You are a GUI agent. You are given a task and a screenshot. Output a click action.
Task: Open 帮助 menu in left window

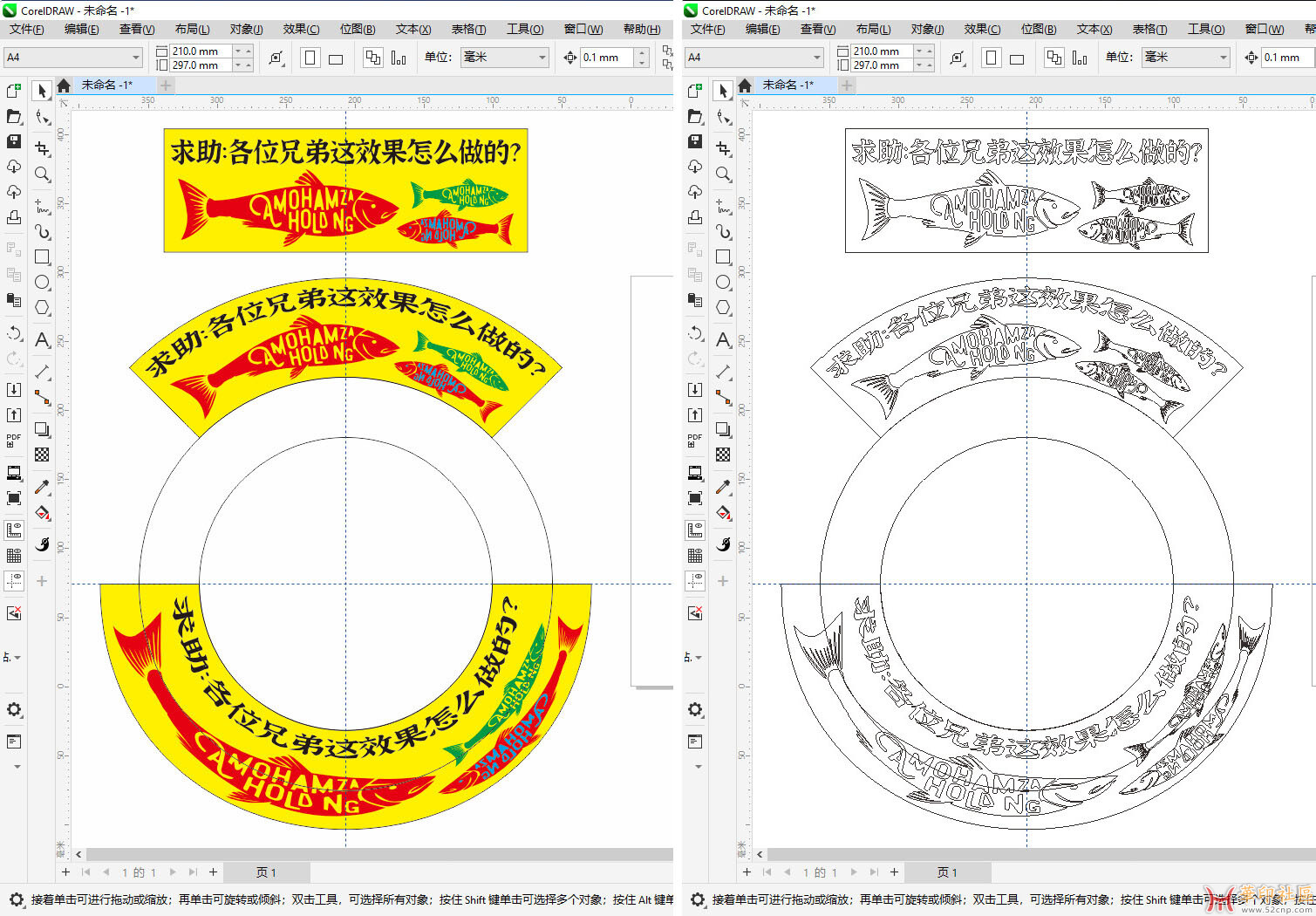(641, 29)
